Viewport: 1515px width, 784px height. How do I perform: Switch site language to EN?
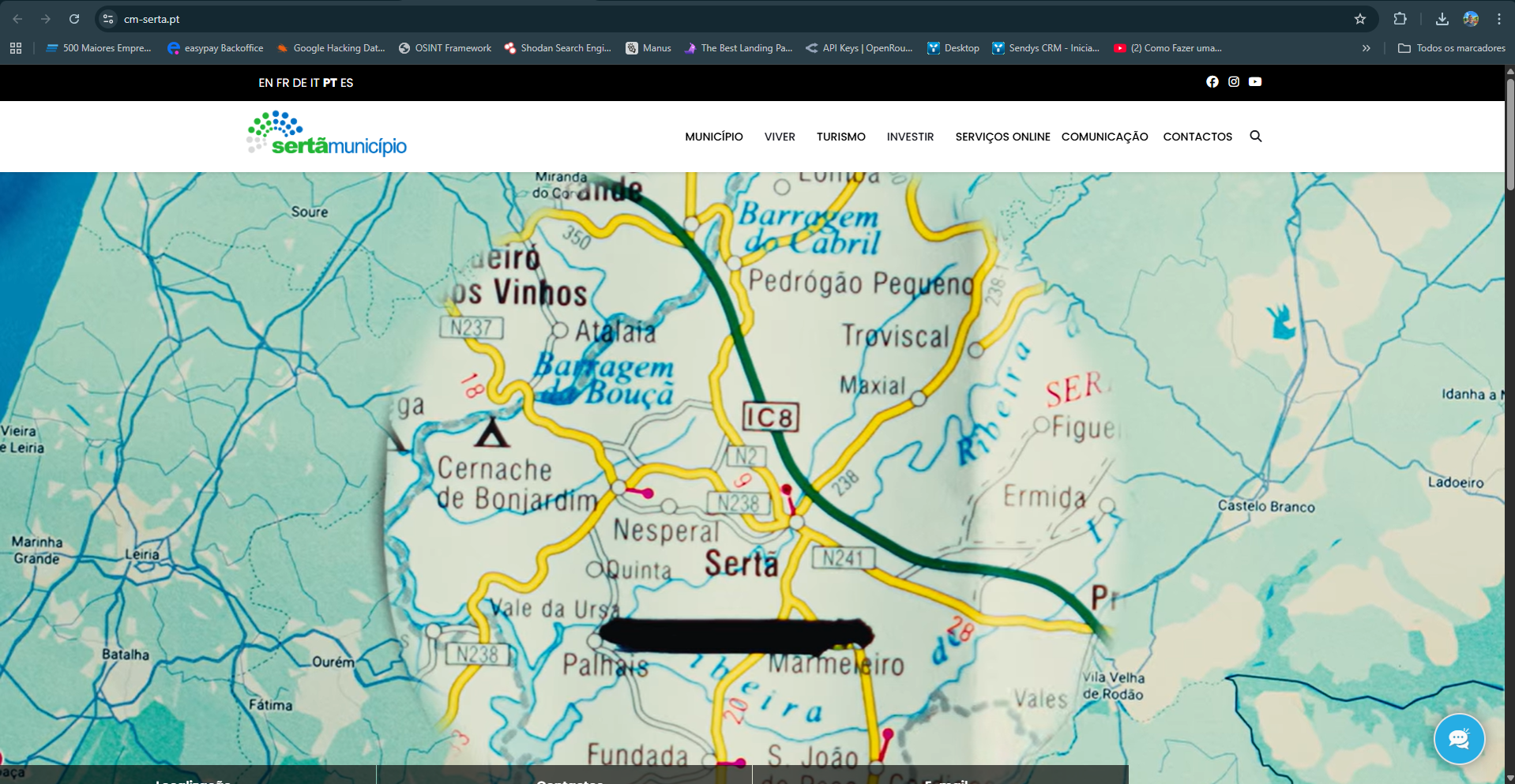265,83
